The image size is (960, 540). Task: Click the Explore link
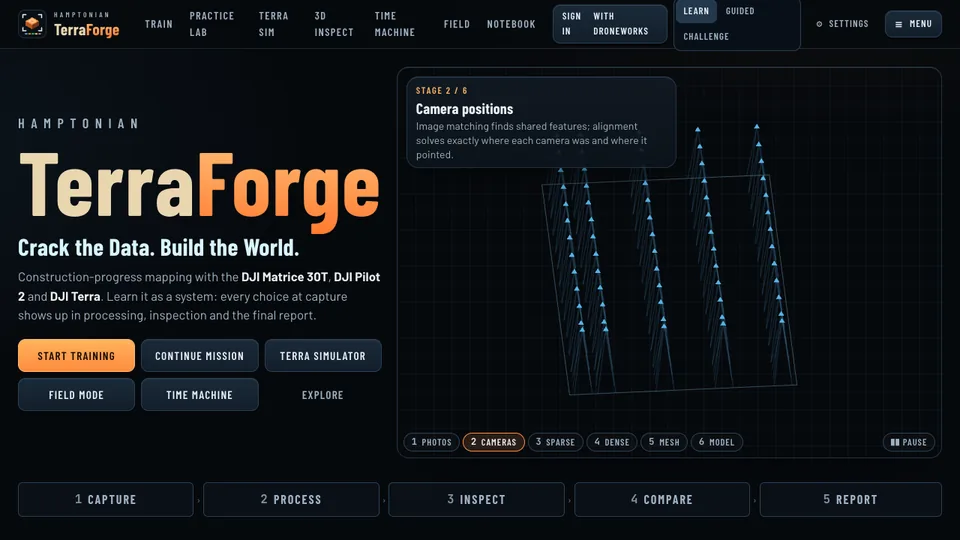click(x=323, y=395)
